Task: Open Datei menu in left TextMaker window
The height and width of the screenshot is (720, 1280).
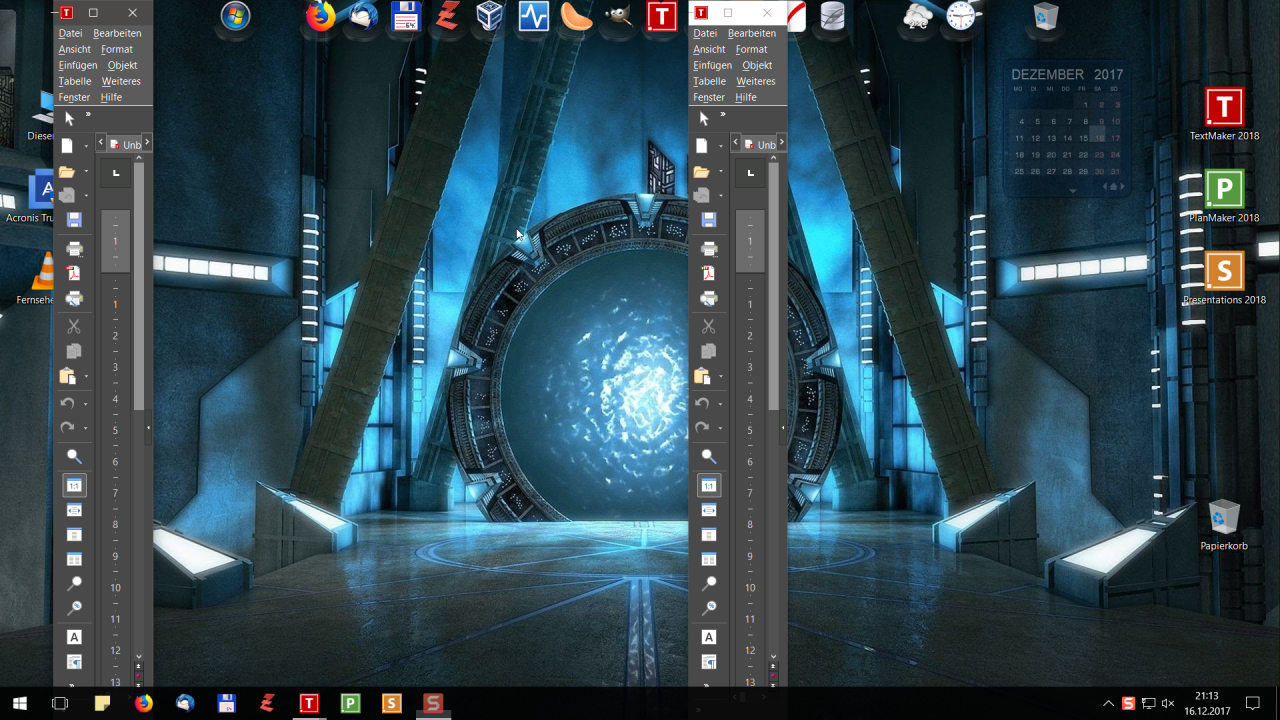Action: point(71,33)
